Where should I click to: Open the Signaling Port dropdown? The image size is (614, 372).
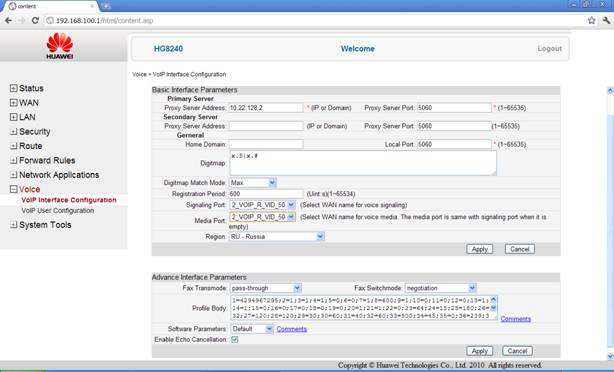262,205
